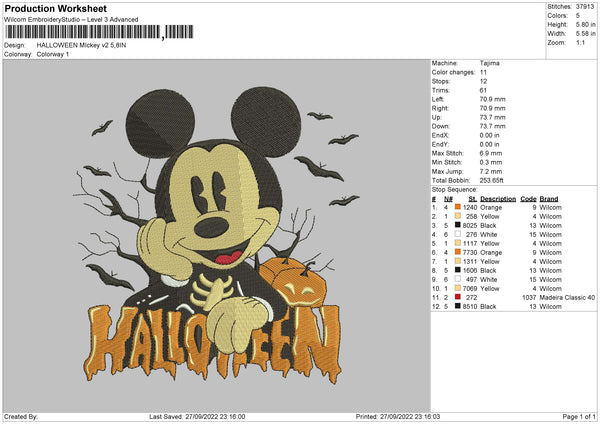Click the 'Printed: 27/09/2022 23:16:03' footer text
This screenshot has width=600, height=424.
[398, 416]
